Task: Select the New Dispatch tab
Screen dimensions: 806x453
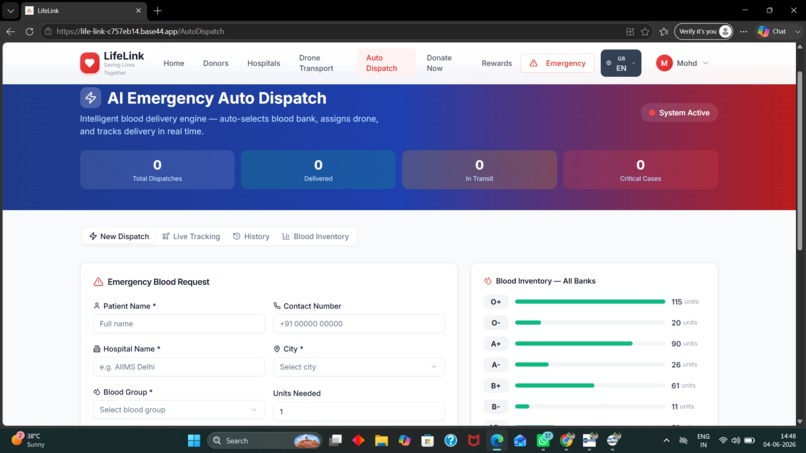Action: [x=119, y=237]
